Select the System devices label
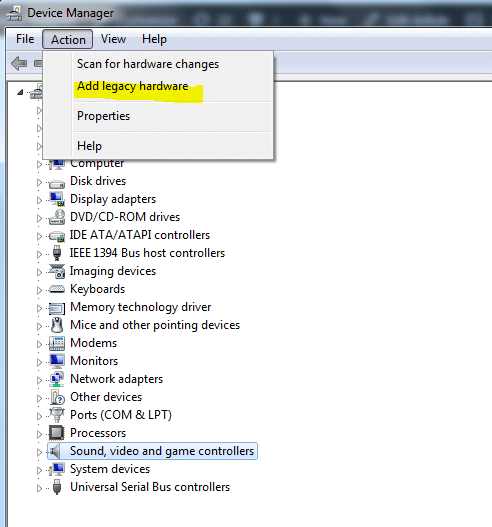Image resolution: width=492 pixels, height=527 pixels. (110, 469)
